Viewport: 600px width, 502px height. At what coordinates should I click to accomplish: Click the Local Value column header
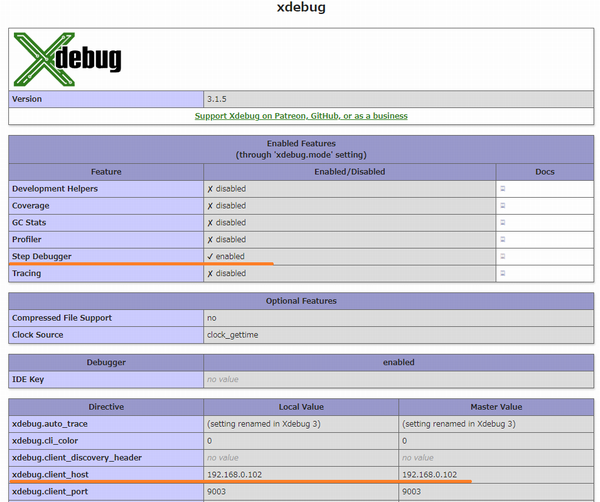301,407
